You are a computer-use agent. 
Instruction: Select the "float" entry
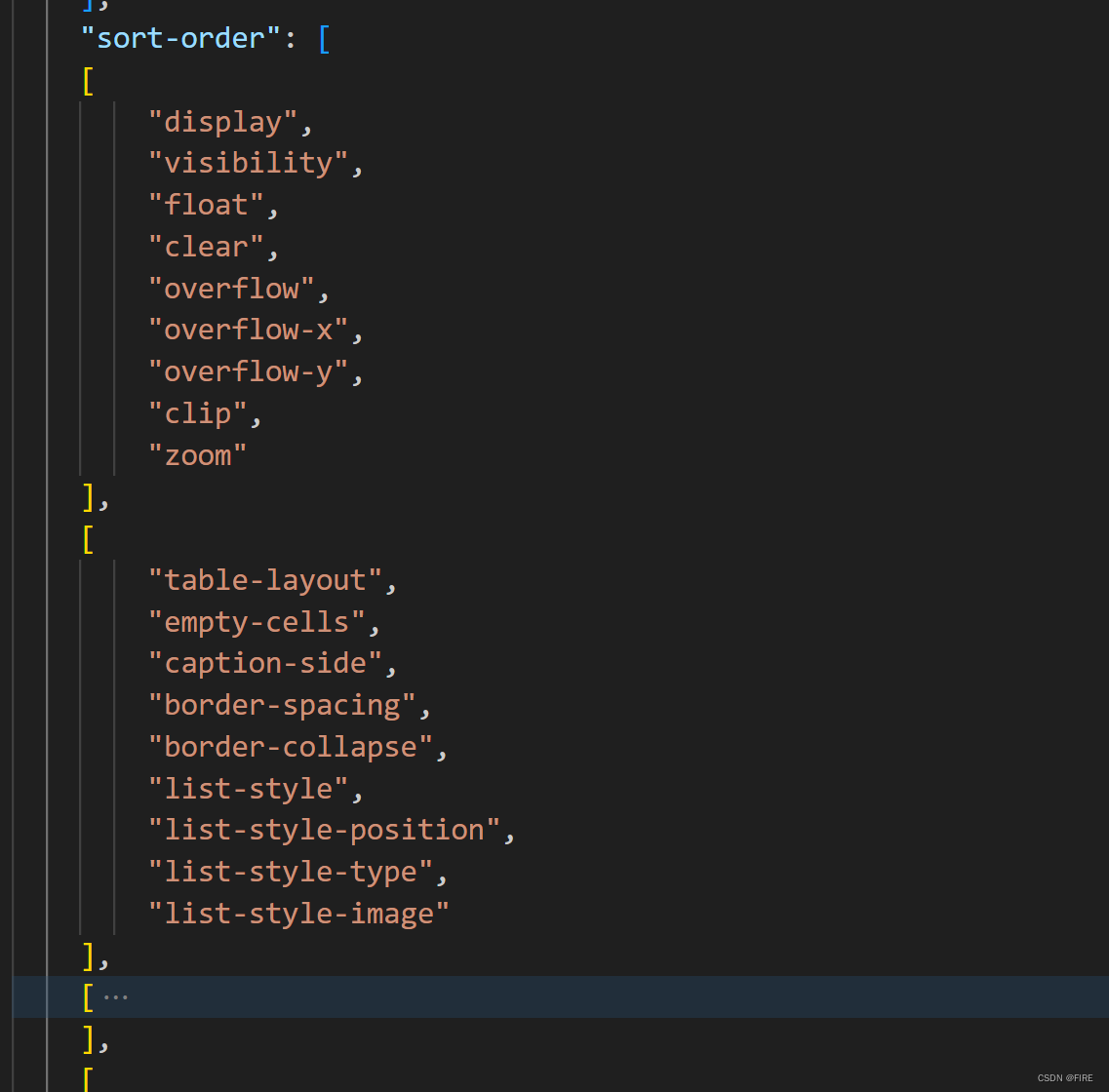click(x=206, y=205)
